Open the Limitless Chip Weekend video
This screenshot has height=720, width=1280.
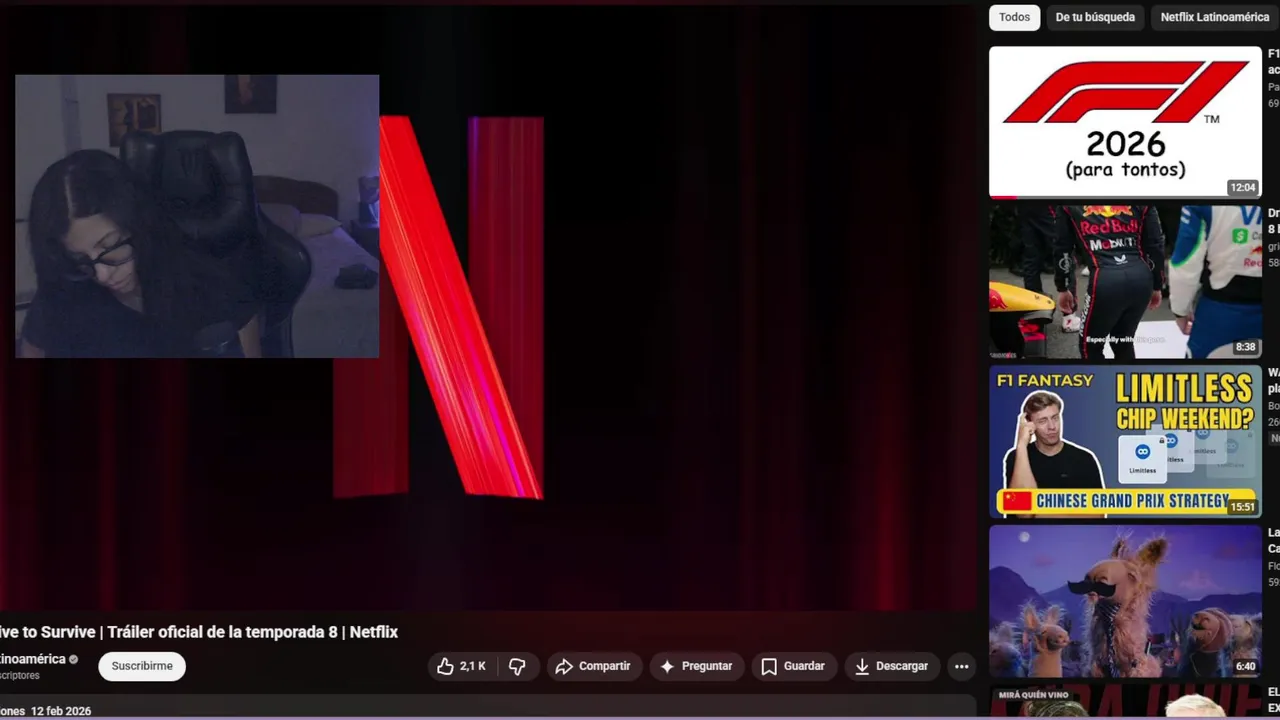1125,442
